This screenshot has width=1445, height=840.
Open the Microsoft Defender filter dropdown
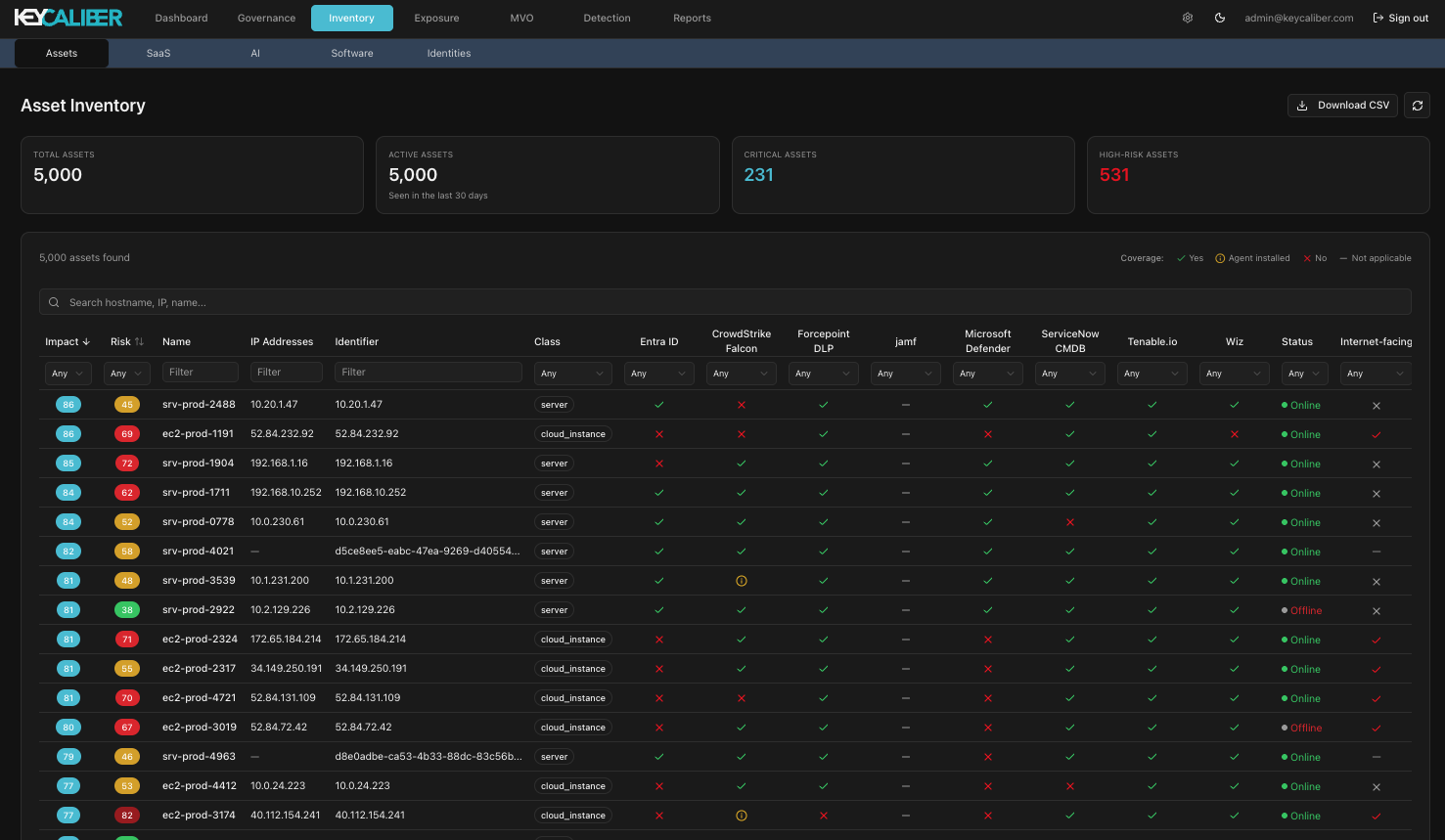tap(988, 374)
